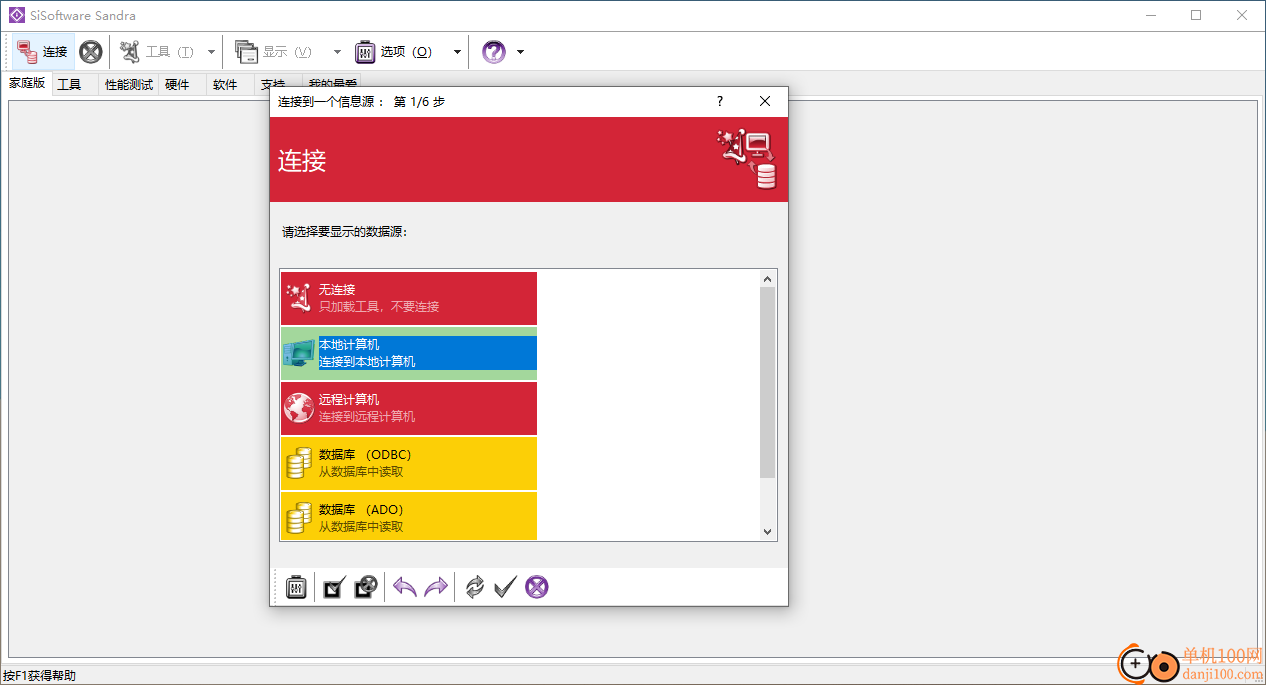Click the OK checkmark icon in wizard
Viewport: 1266px width, 685px height.
(505, 587)
